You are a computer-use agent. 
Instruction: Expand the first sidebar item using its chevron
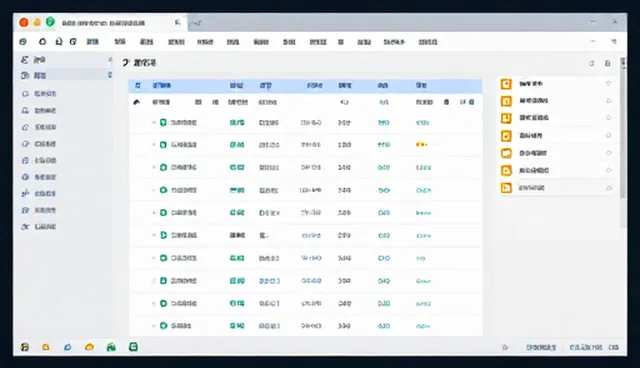click(x=109, y=60)
